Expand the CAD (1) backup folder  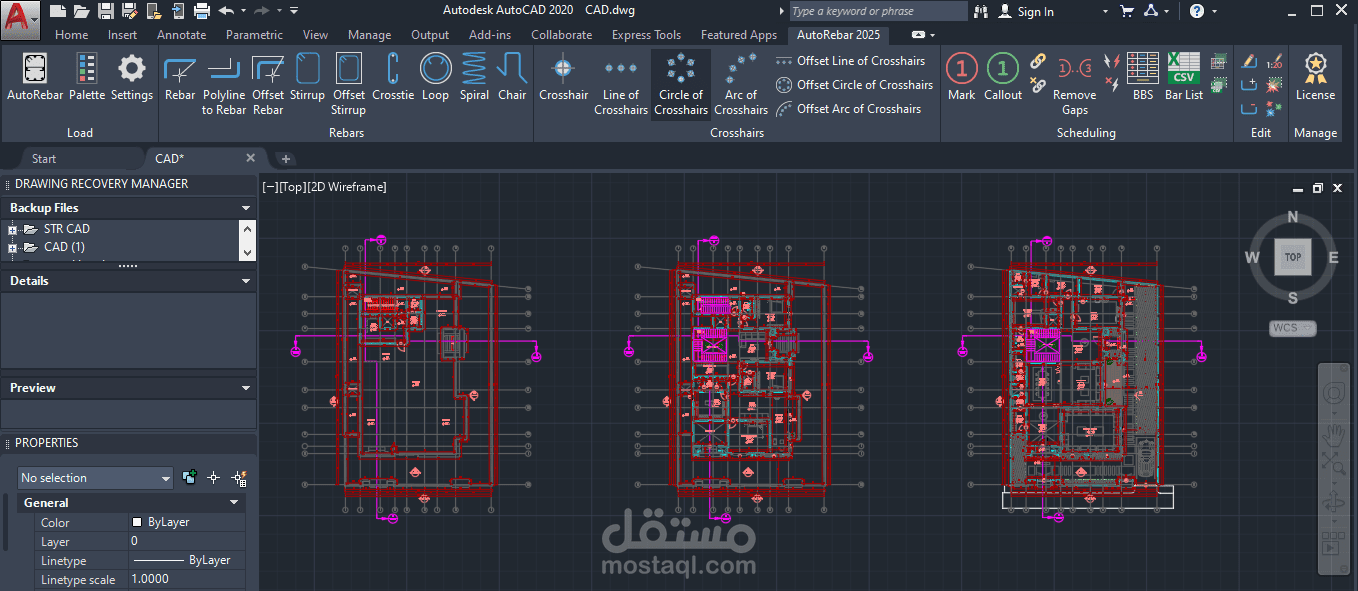coord(12,247)
